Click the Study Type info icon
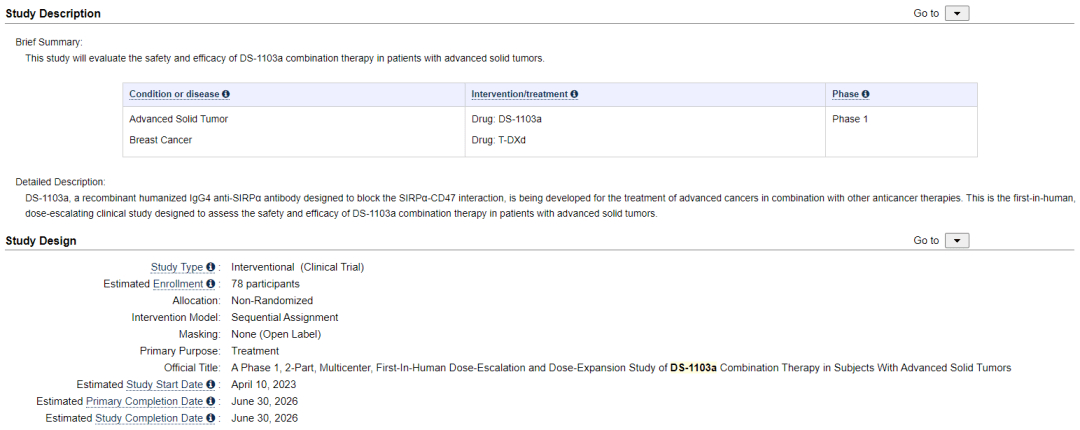The width and height of the screenshot is (1080, 430). pyautogui.click(x=211, y=268)
